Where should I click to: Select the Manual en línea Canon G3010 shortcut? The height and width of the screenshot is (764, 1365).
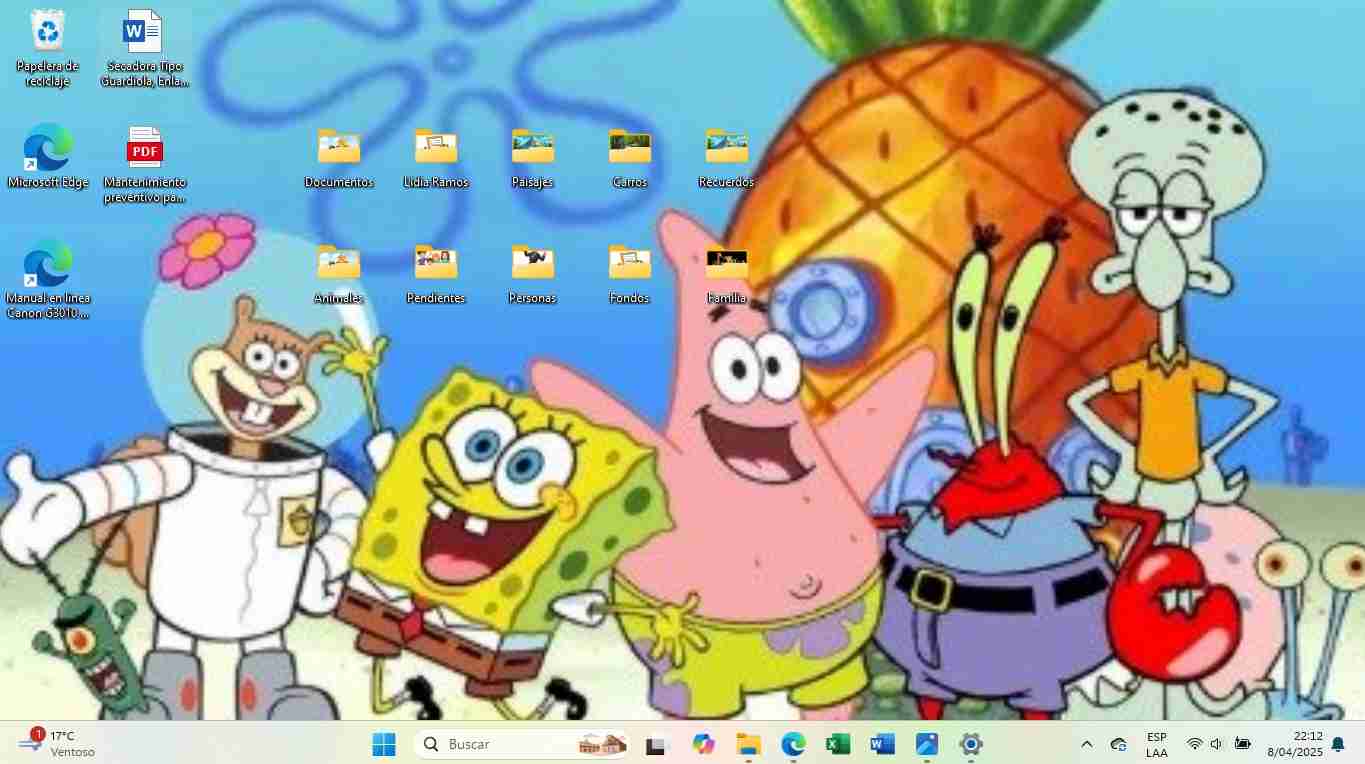48,280
